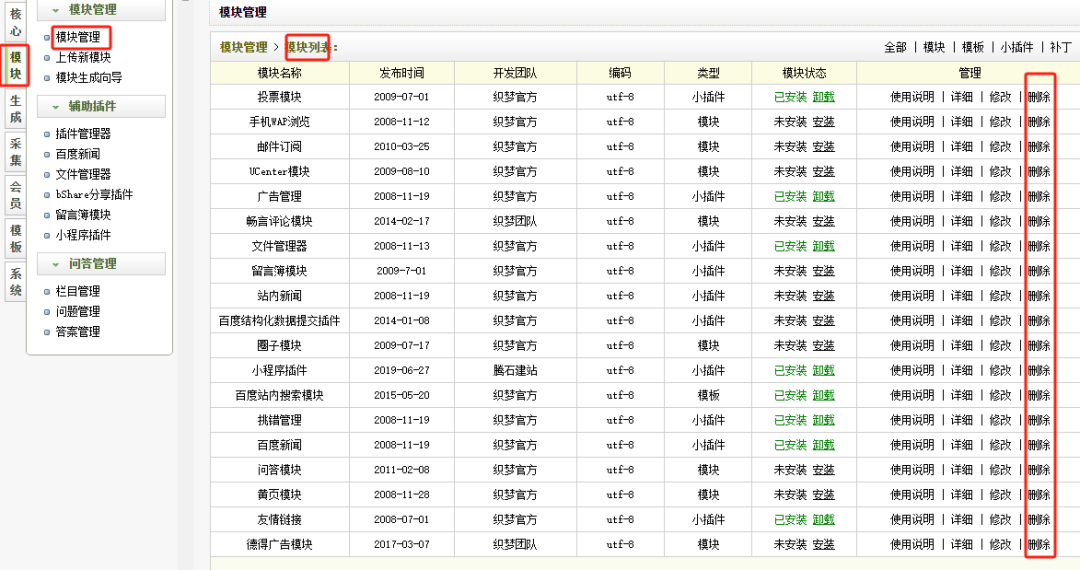1080x570 pixels.
Task: Uninstall the 百度站内搜索模块
Action: pos(824,395)
